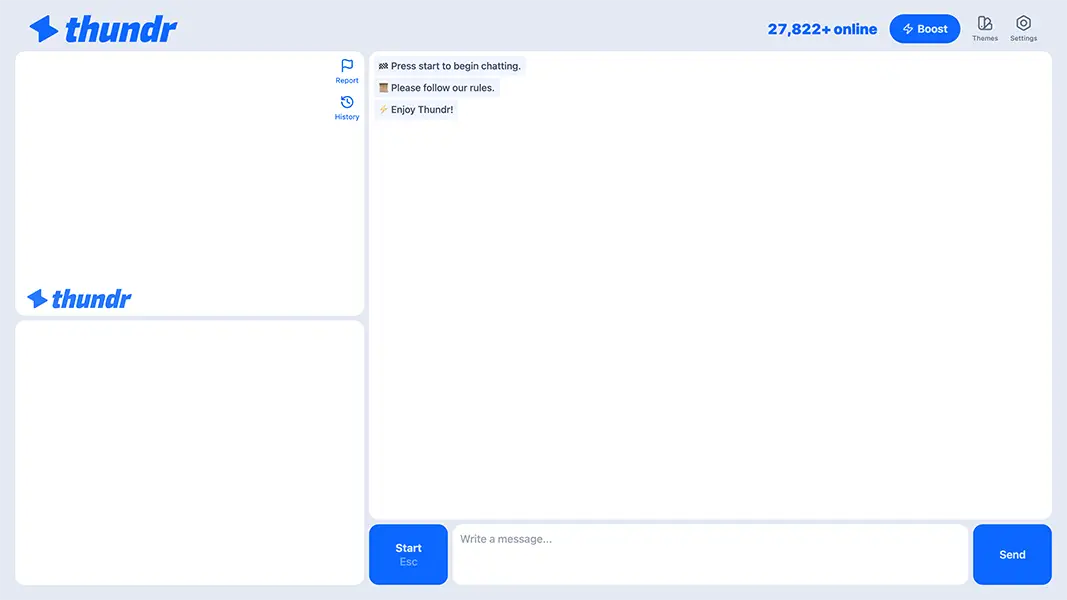Click the 'Please follow our rules.' message
The height and width of the screenshot is (600, 1067).
pyautogui.click(x=437, y=88)
